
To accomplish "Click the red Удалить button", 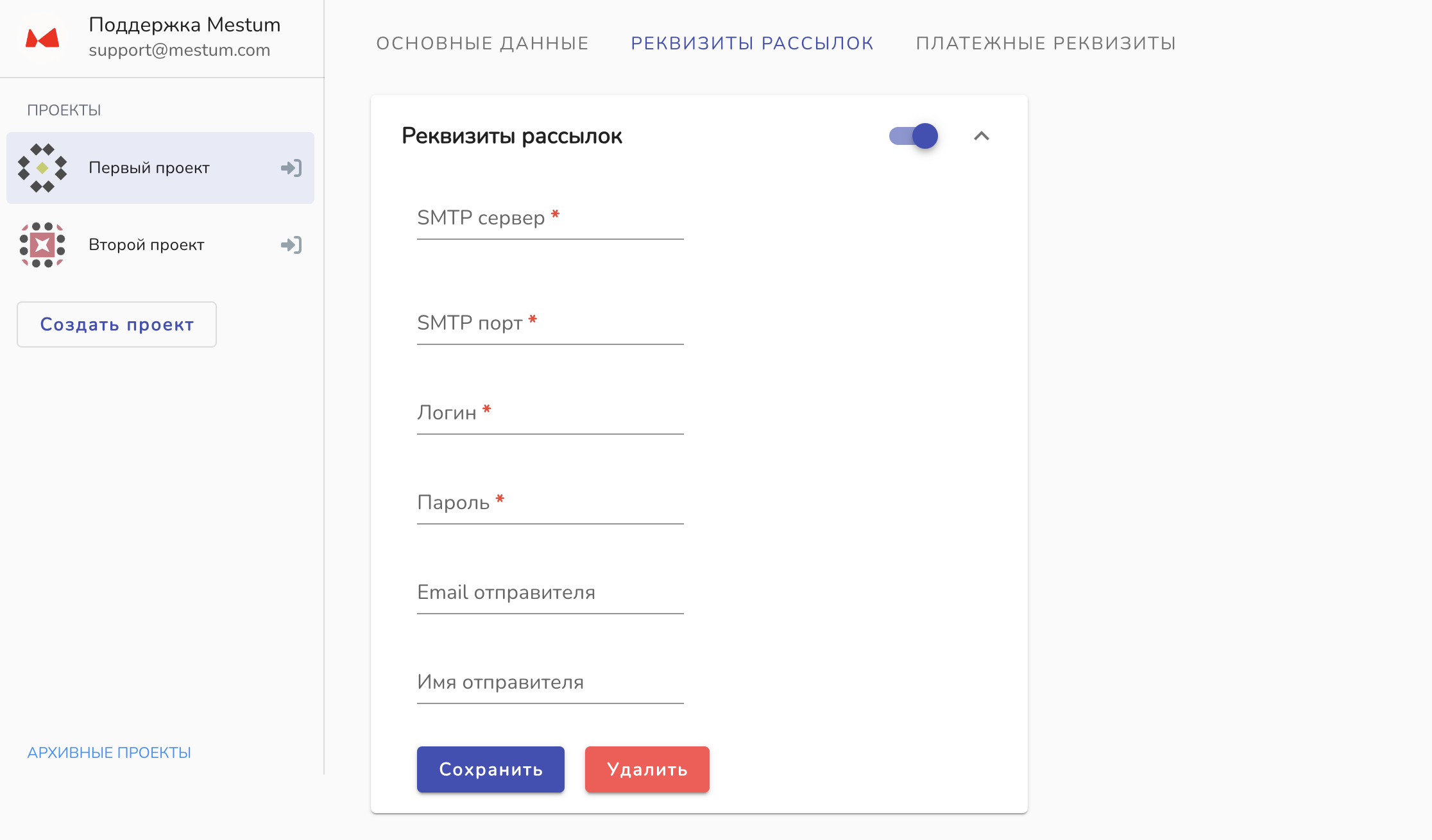I will [x=647, y=769].
